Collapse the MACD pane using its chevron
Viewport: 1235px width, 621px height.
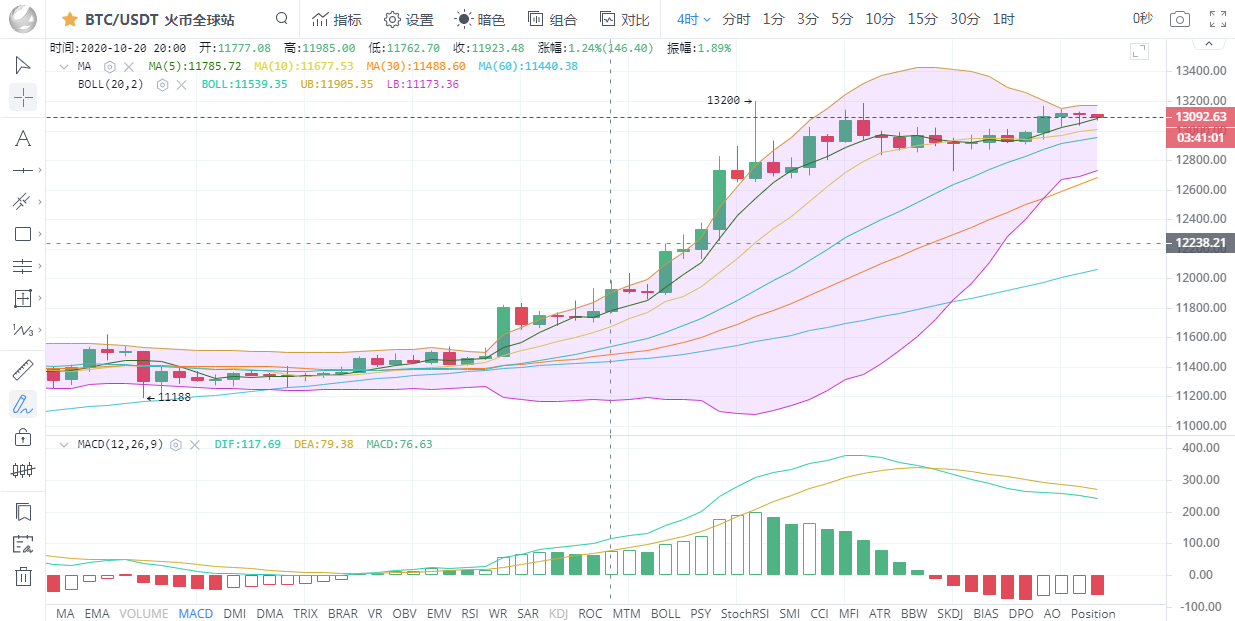(x=64, y=444)
